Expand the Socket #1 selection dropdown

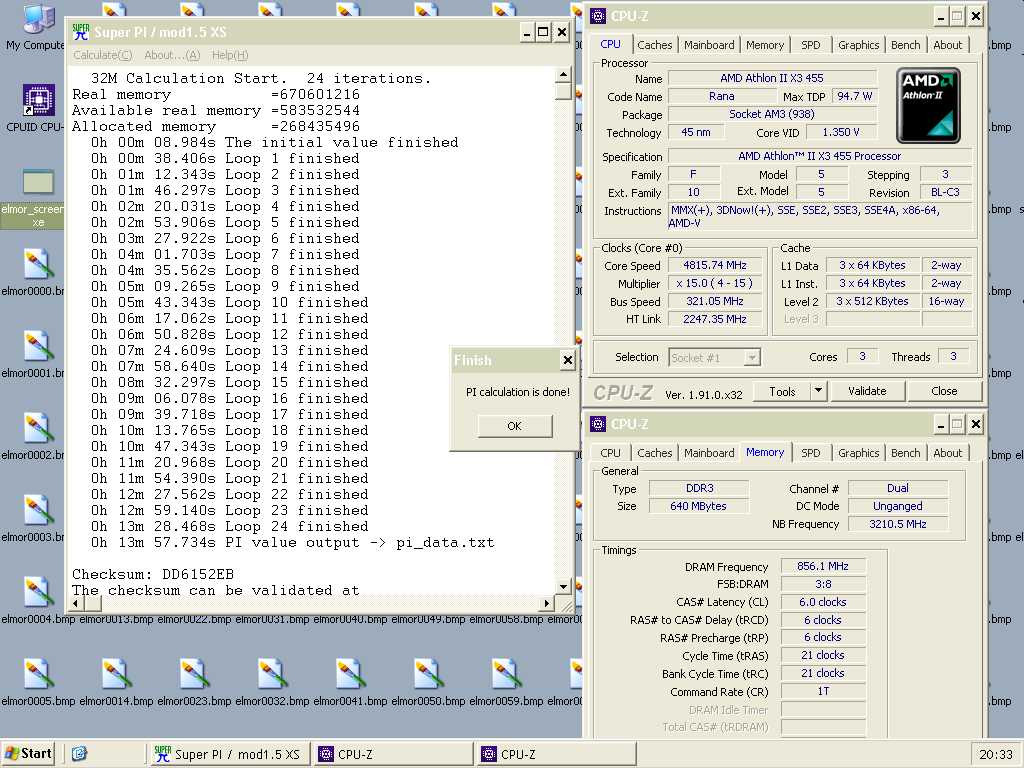click(752, 358)
